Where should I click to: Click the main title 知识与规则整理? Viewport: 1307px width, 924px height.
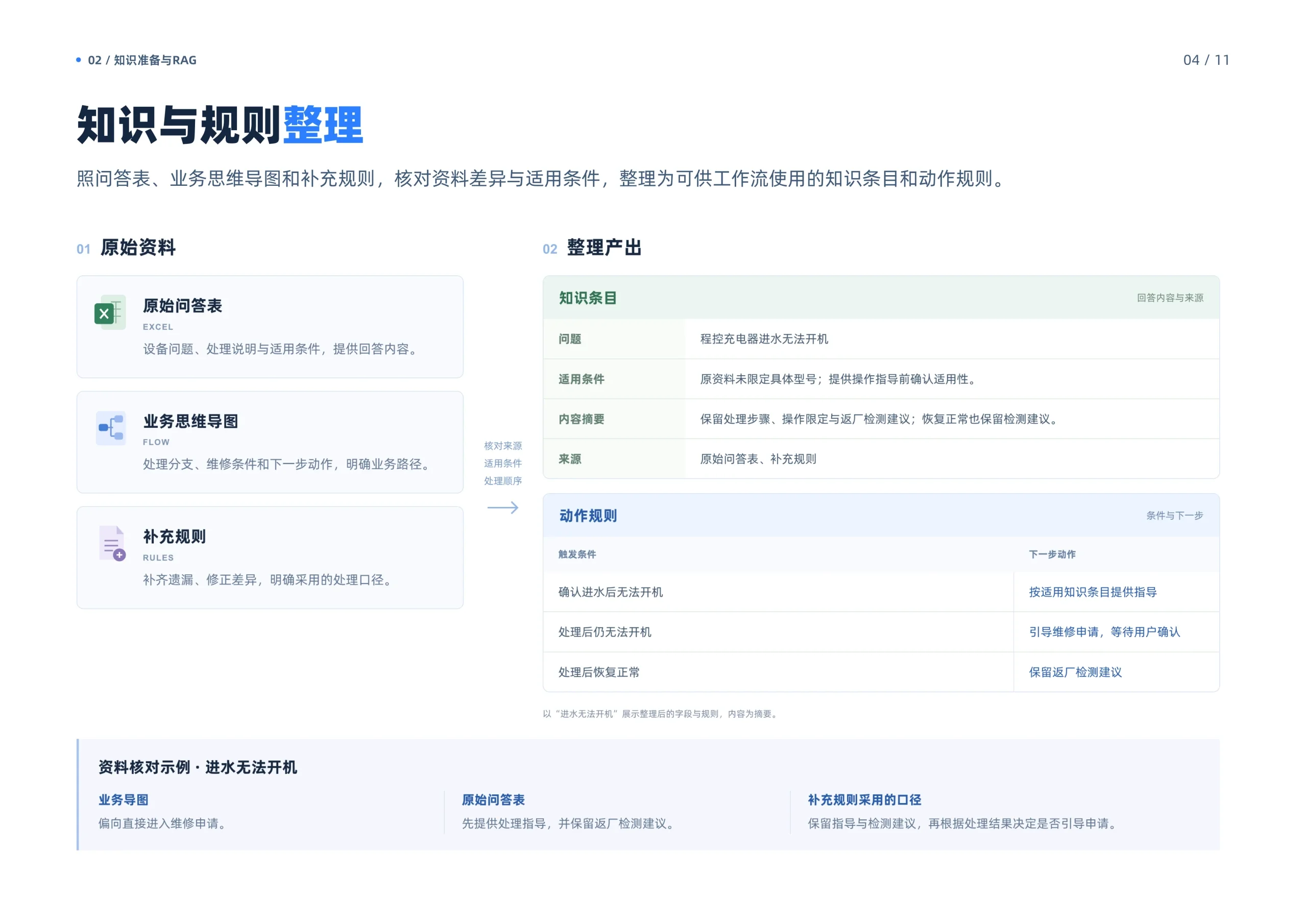coord(220,125)
